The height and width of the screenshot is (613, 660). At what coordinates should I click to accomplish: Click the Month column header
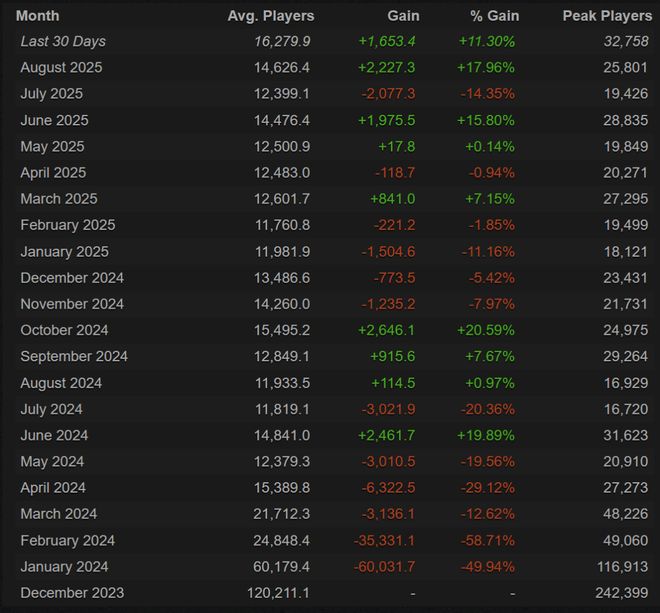pyautogui.click(x=38, y=16)
